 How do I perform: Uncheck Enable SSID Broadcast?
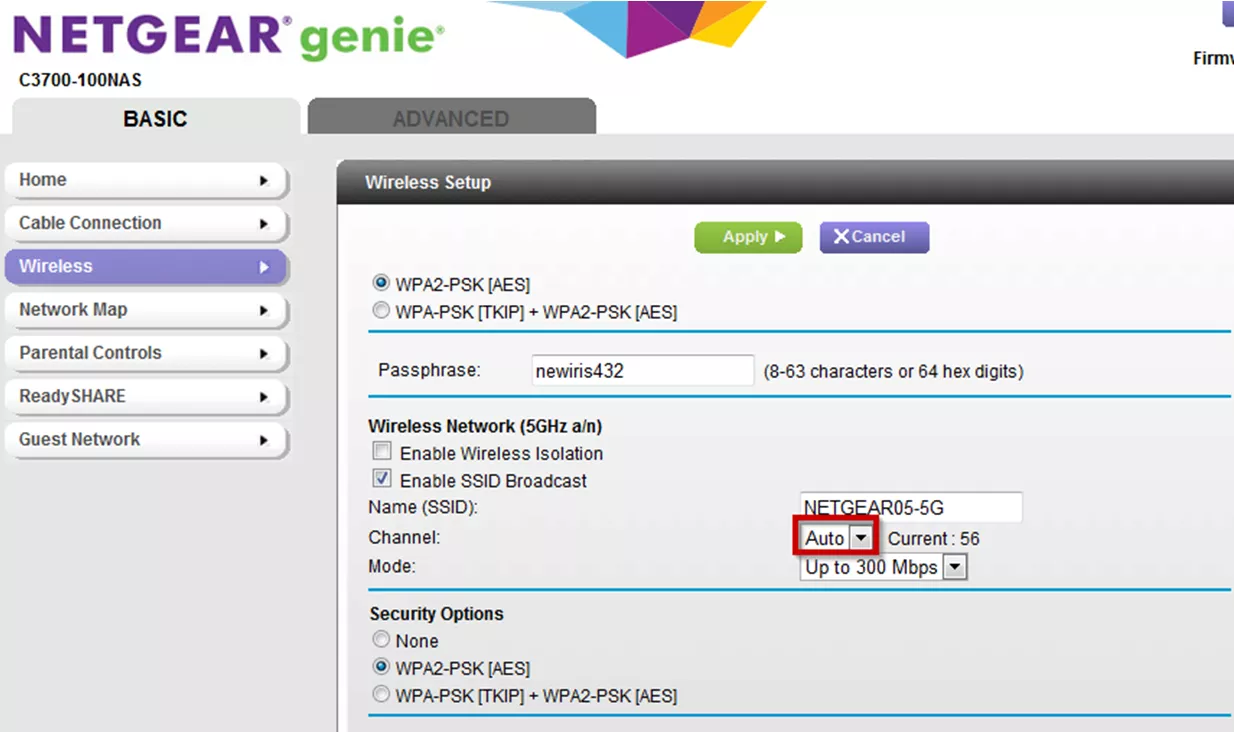pyautogui.click(x=382, y=479)
